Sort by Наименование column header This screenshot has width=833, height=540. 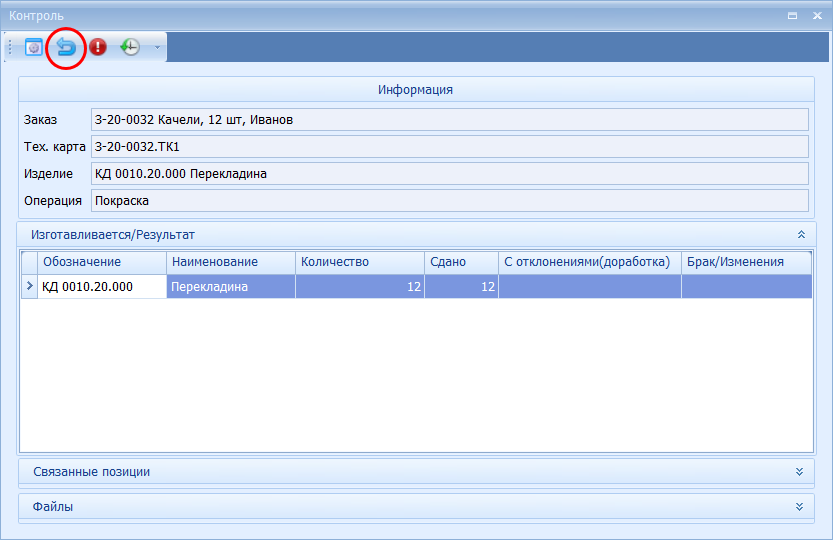230,262
